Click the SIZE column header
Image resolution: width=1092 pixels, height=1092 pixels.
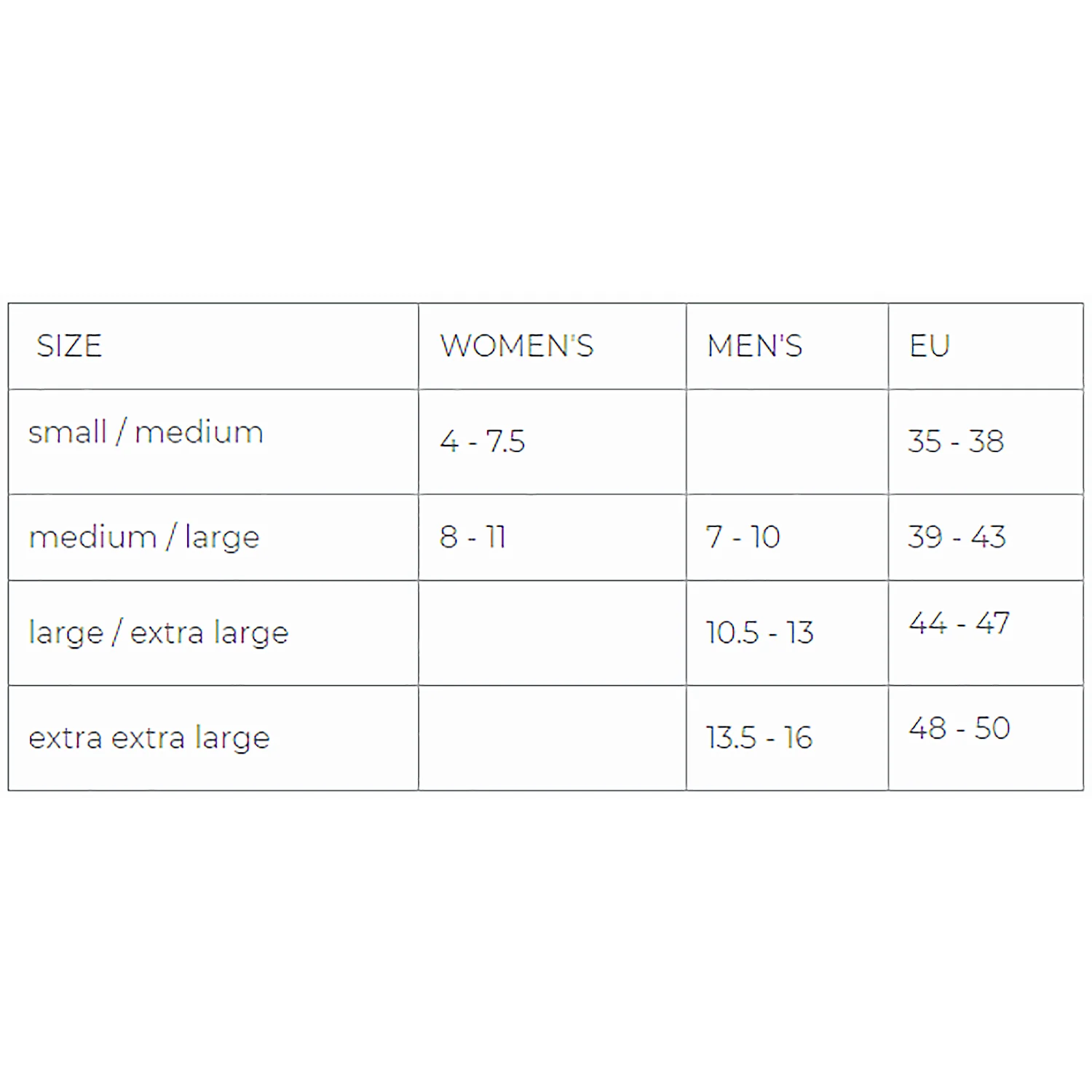click(x=69, y=346)
